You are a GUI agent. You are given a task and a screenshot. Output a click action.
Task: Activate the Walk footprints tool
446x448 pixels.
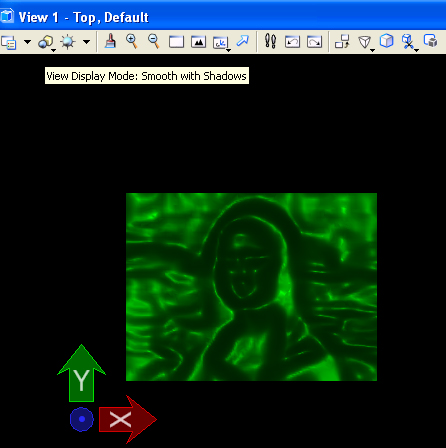coord(270,41)
